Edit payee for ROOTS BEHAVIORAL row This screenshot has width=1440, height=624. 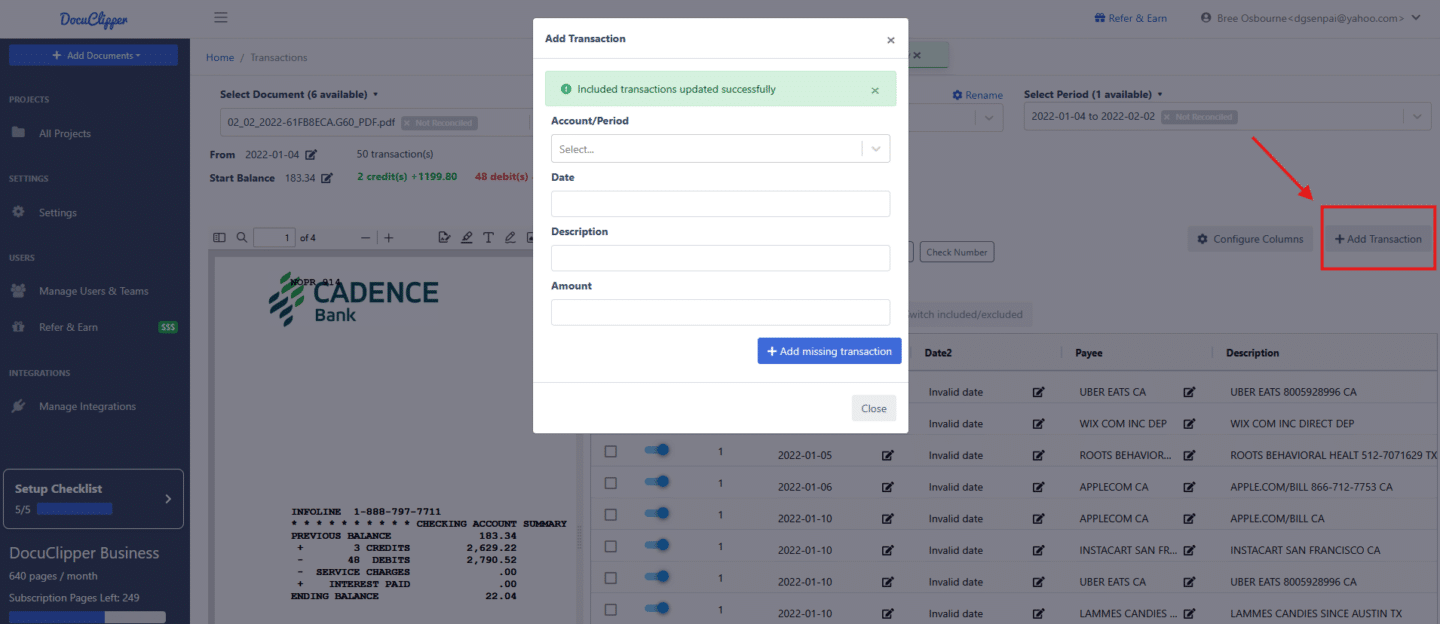tap(1189, 455)
